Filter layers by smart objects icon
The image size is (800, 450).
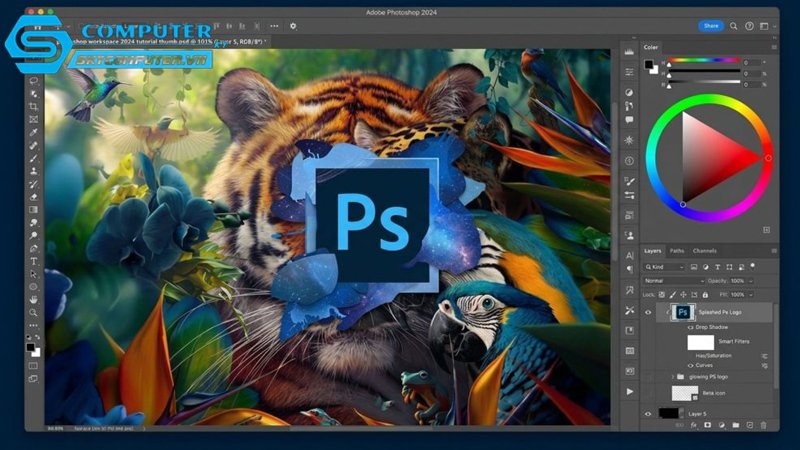pyautogui.click(x=741, y=267)
